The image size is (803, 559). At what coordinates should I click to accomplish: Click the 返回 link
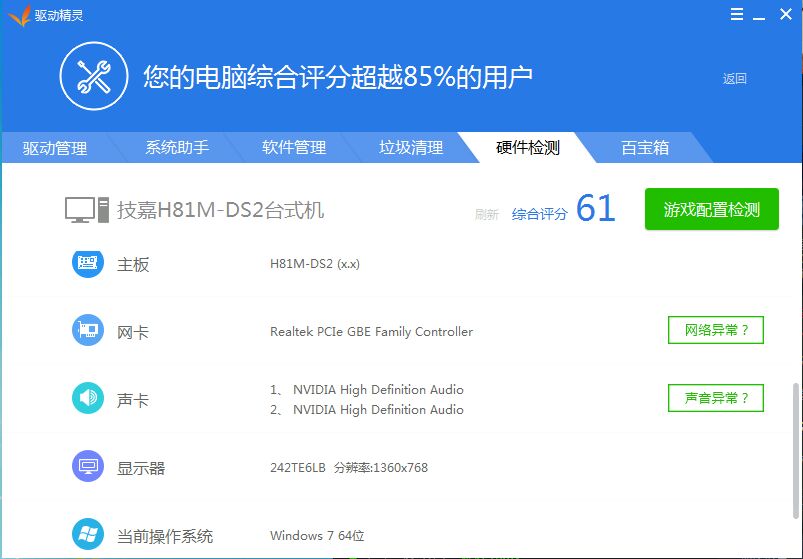click(x=734, y=79)
